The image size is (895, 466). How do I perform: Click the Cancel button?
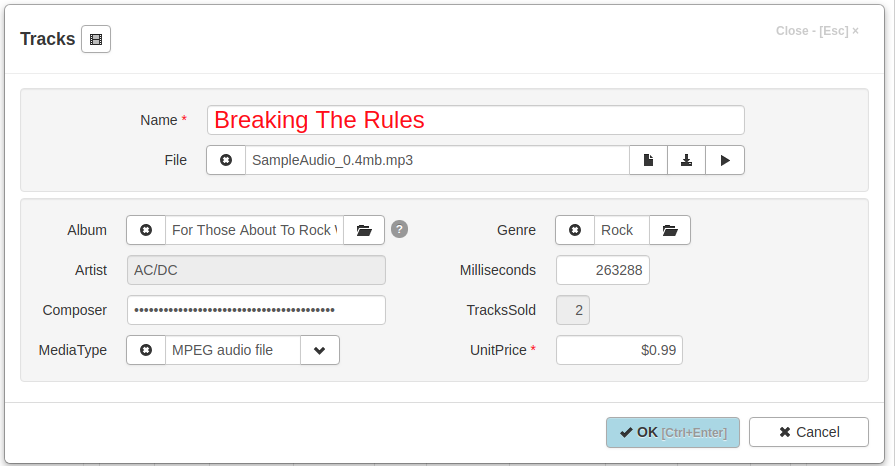(809, 432)
